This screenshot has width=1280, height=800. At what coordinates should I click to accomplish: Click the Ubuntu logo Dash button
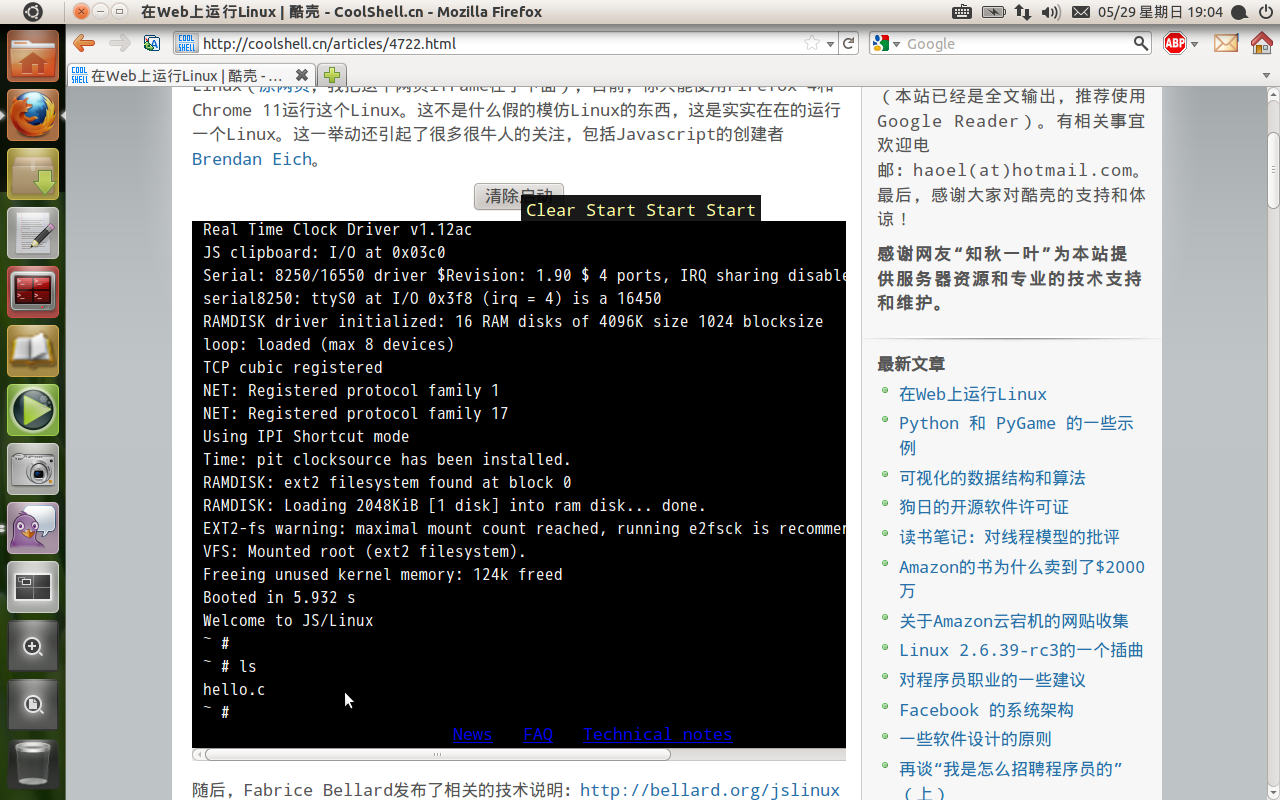pos(33,12)
